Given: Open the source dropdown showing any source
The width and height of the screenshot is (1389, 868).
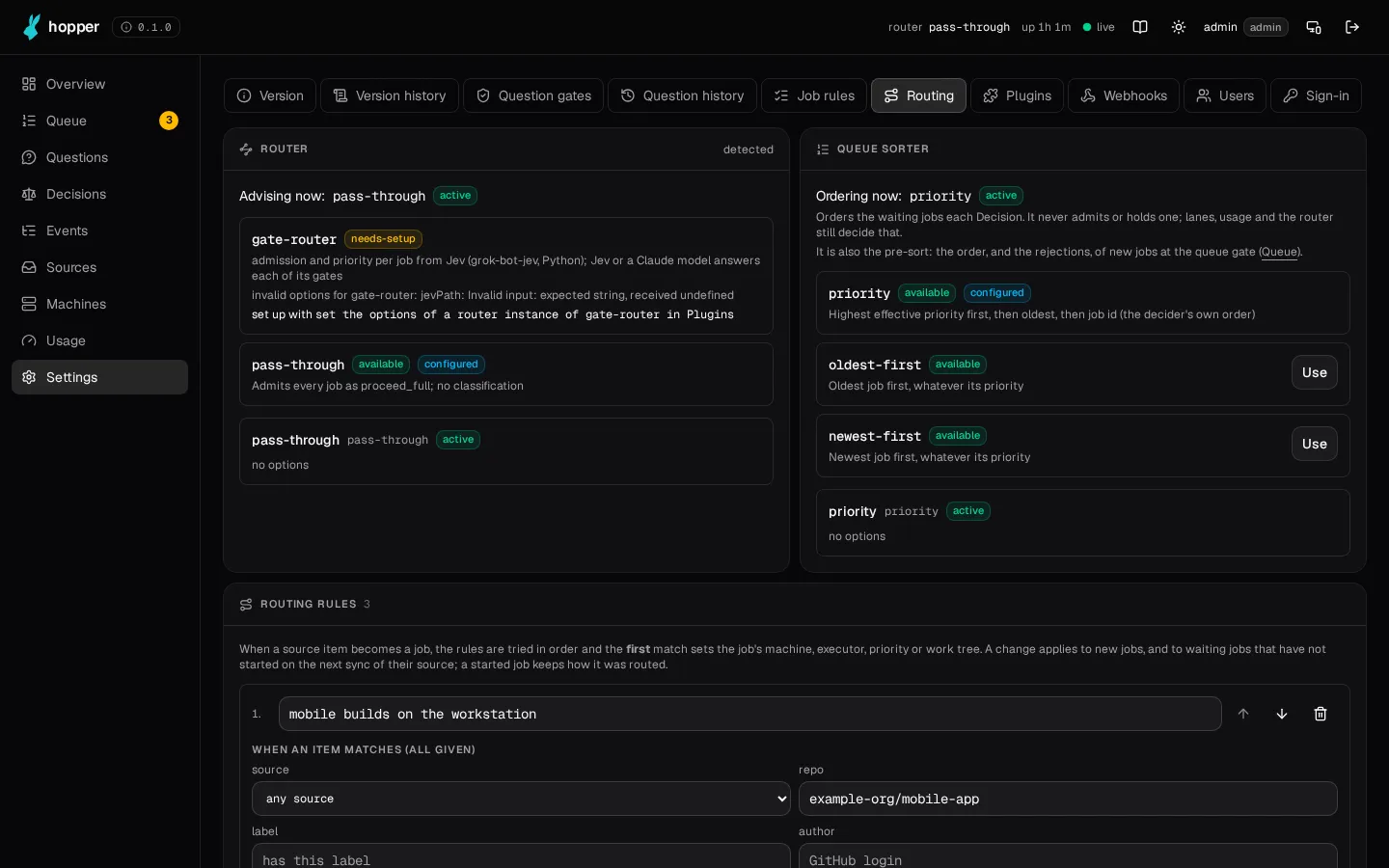Looking at the screenshot, I should 521,799.
